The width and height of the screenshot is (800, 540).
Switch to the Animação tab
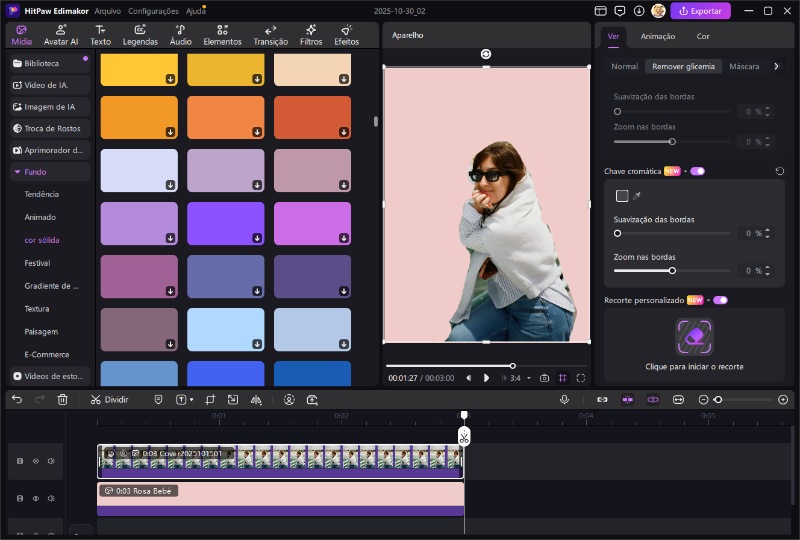tap(657, 36)
